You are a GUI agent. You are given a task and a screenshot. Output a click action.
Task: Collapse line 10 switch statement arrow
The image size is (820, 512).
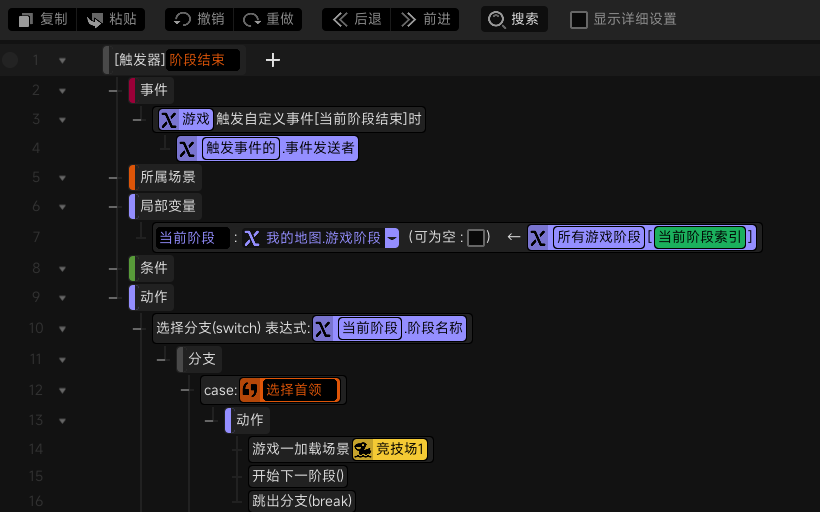point(62,329)
